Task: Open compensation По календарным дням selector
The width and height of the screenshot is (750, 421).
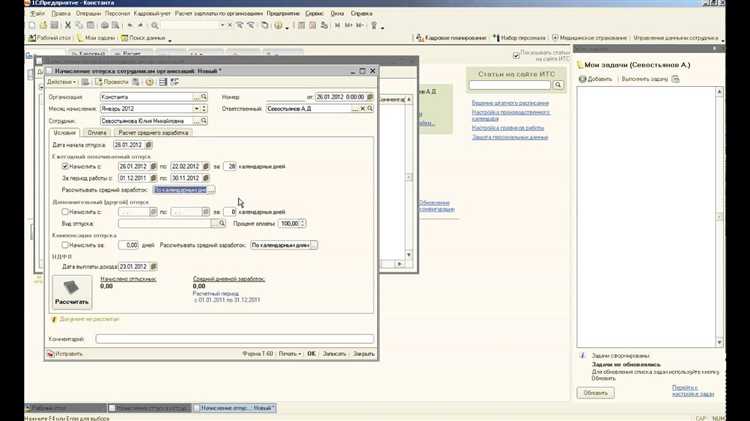Action: pyautogui.click(x=313, y=245)
